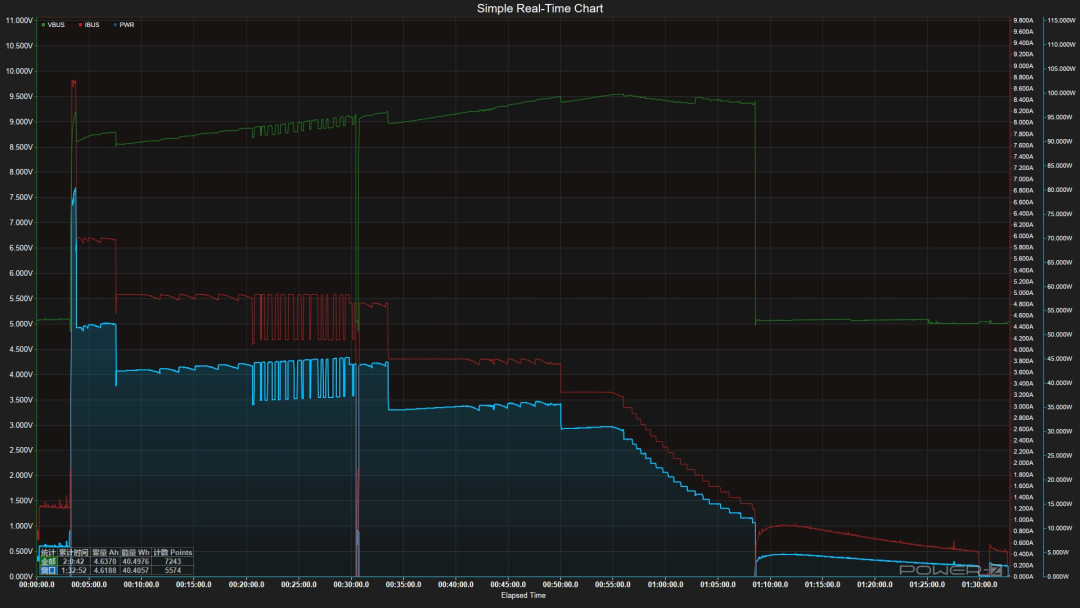The image size is (1080, 608).
Task: Click the 01:30:00.0 time axis label
Action: click(979, 585)
